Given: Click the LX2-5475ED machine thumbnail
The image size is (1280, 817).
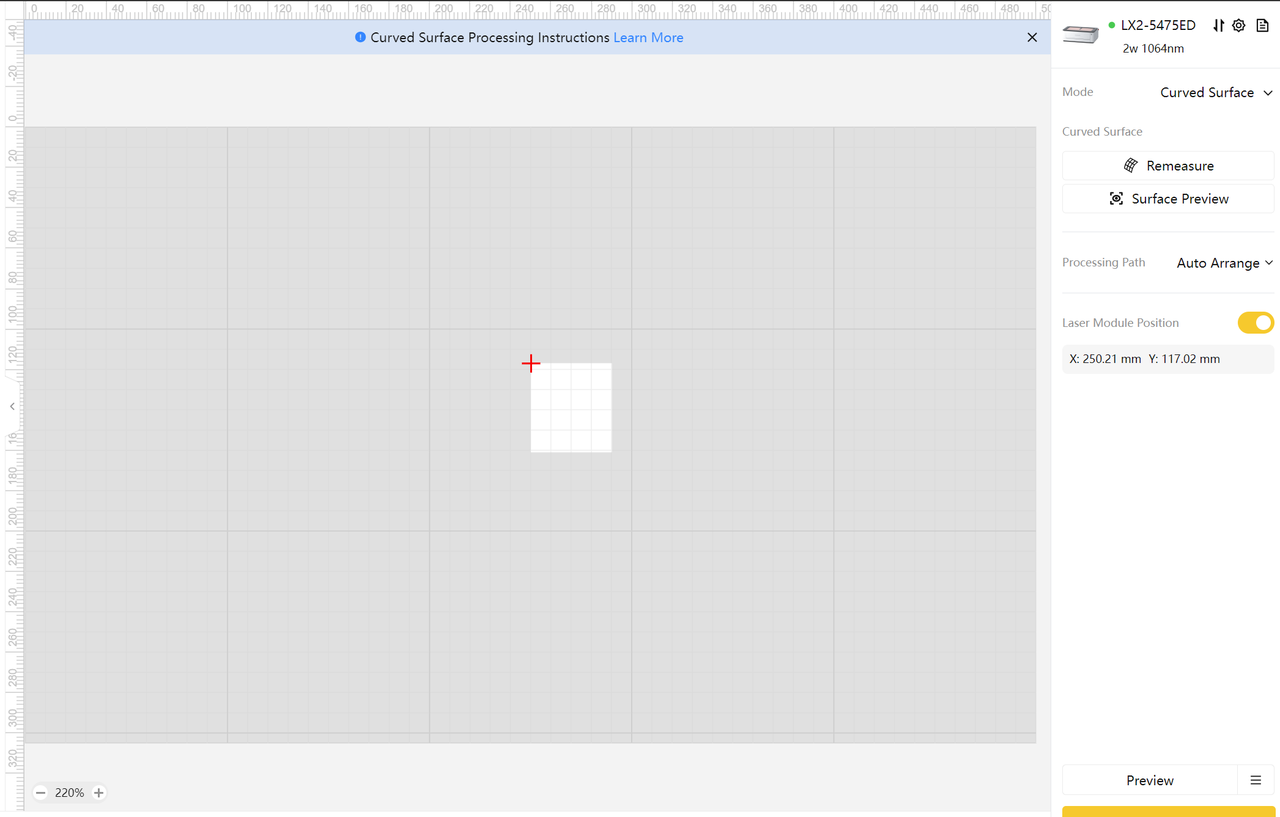Looking at the screenshot, I should point(1080,35).
